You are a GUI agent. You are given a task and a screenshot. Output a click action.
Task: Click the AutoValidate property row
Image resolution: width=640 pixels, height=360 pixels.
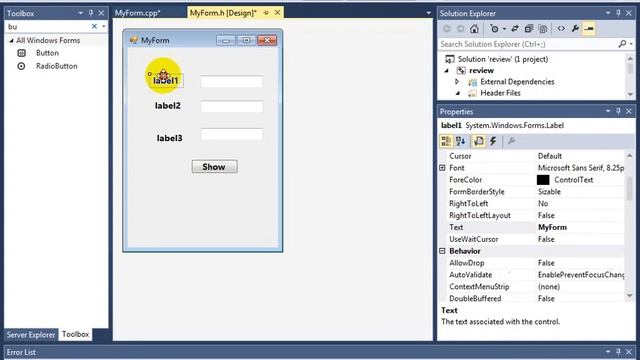pyautogui.click(x=532, y=275)
